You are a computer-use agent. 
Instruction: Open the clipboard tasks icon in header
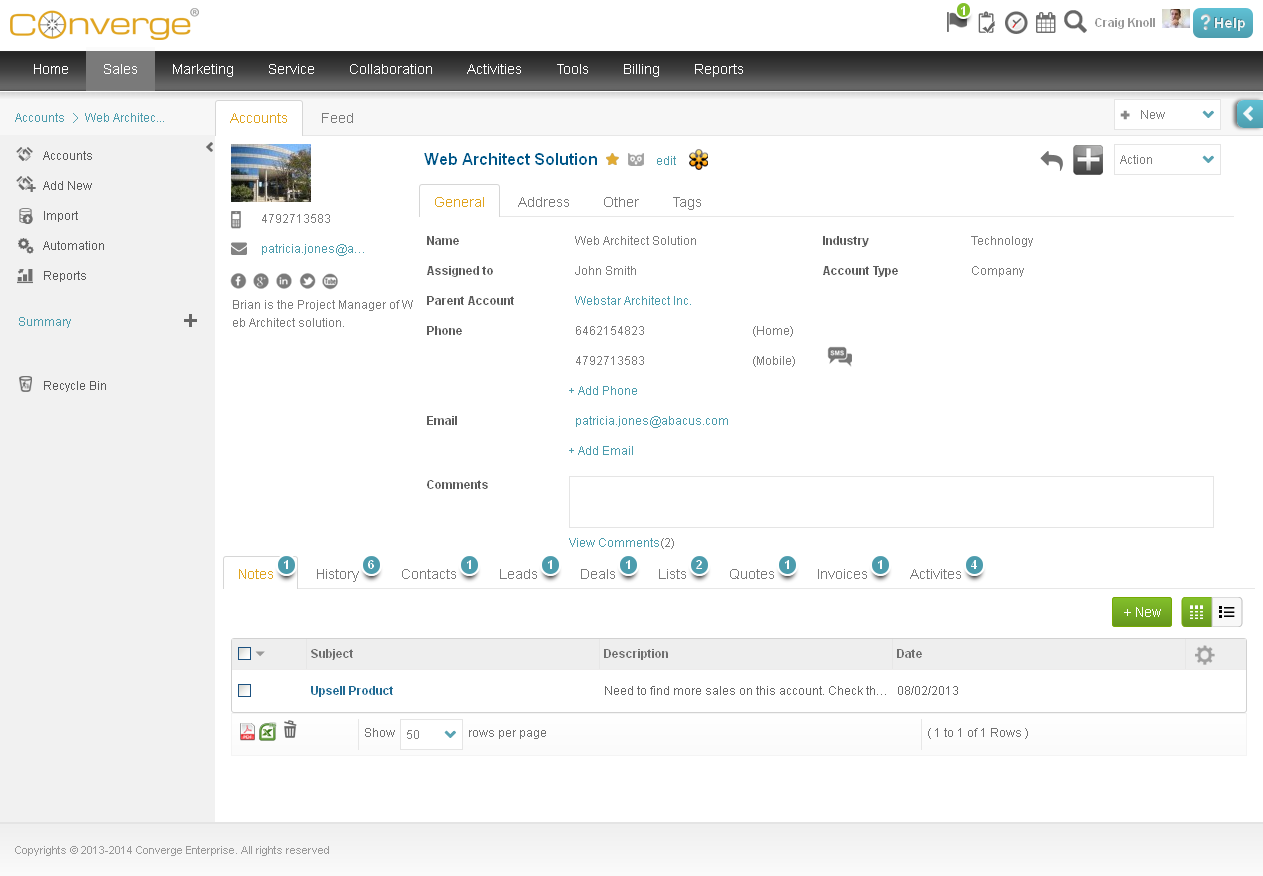[986, 22]
